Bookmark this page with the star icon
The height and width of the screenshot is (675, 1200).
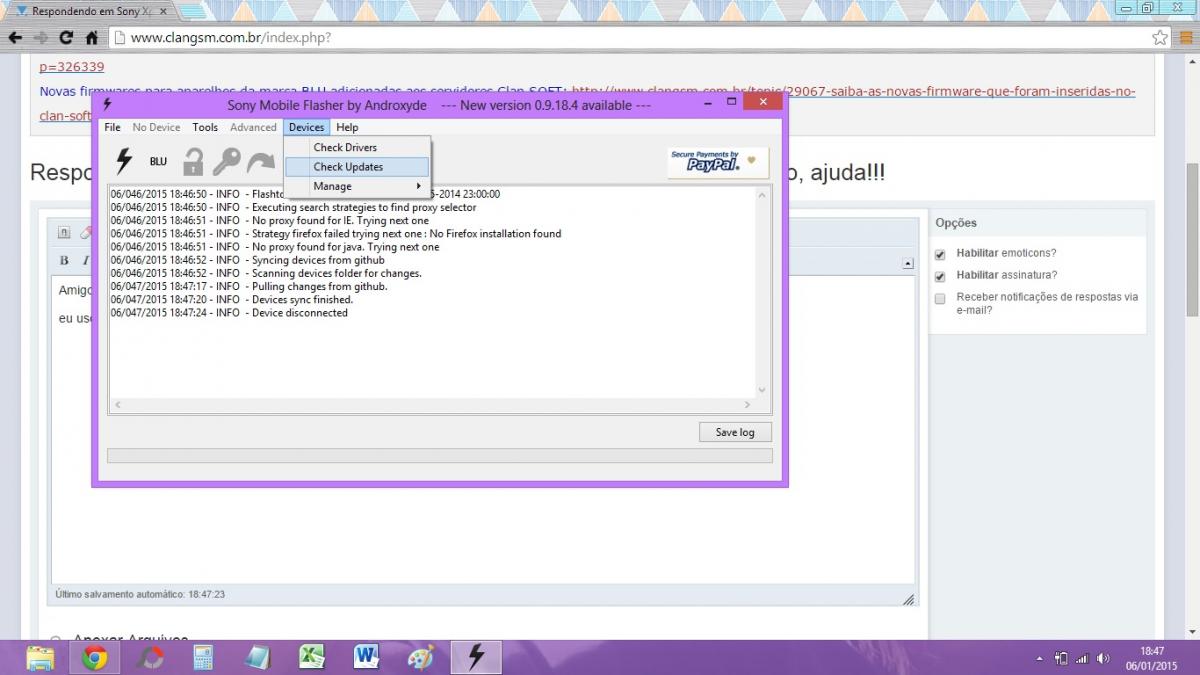click(1159, 38)
